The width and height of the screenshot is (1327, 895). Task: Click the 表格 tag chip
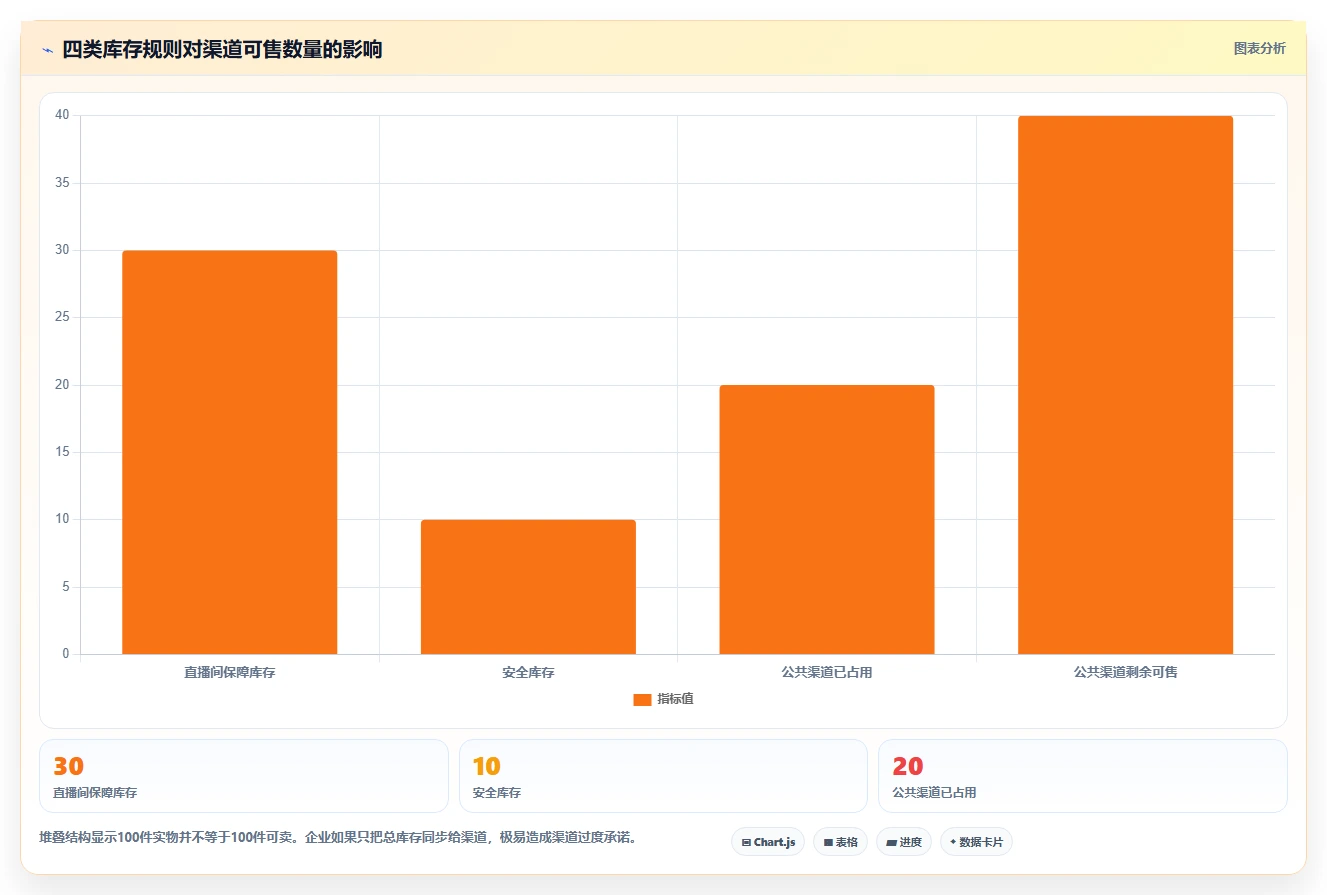tap(840, 842)
